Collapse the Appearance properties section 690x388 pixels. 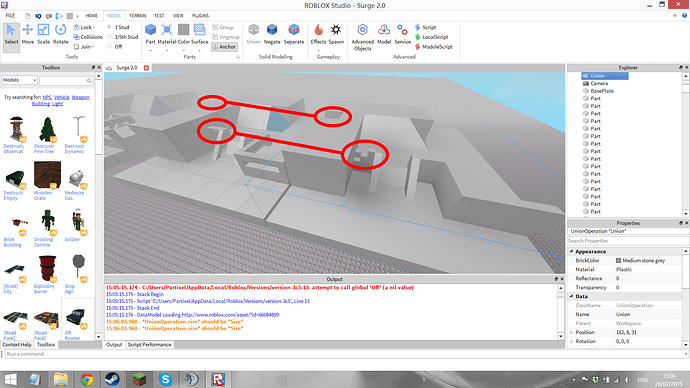(x=572, y=252)
